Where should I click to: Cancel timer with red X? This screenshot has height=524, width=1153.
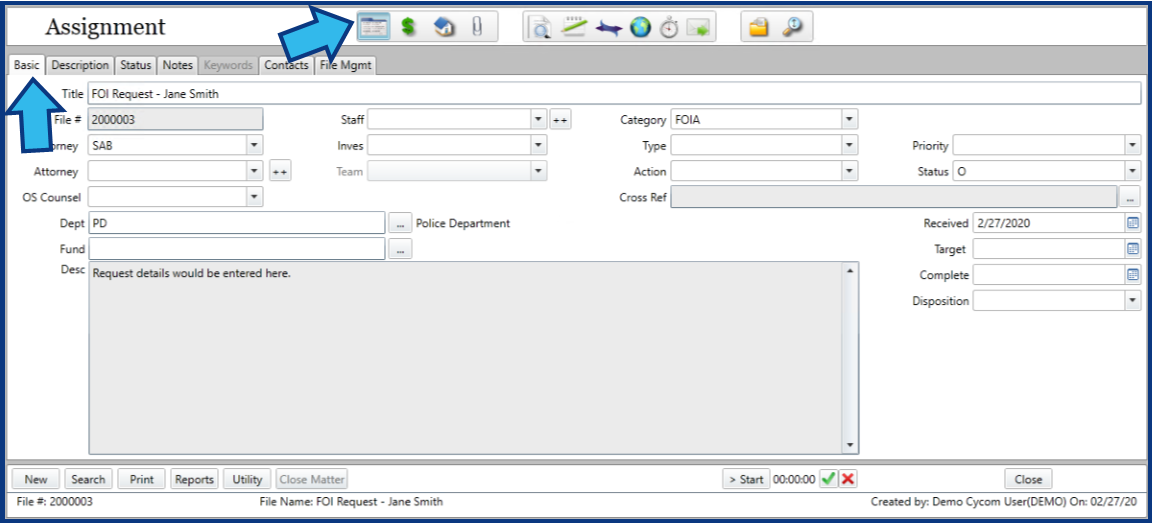(848, 479)
